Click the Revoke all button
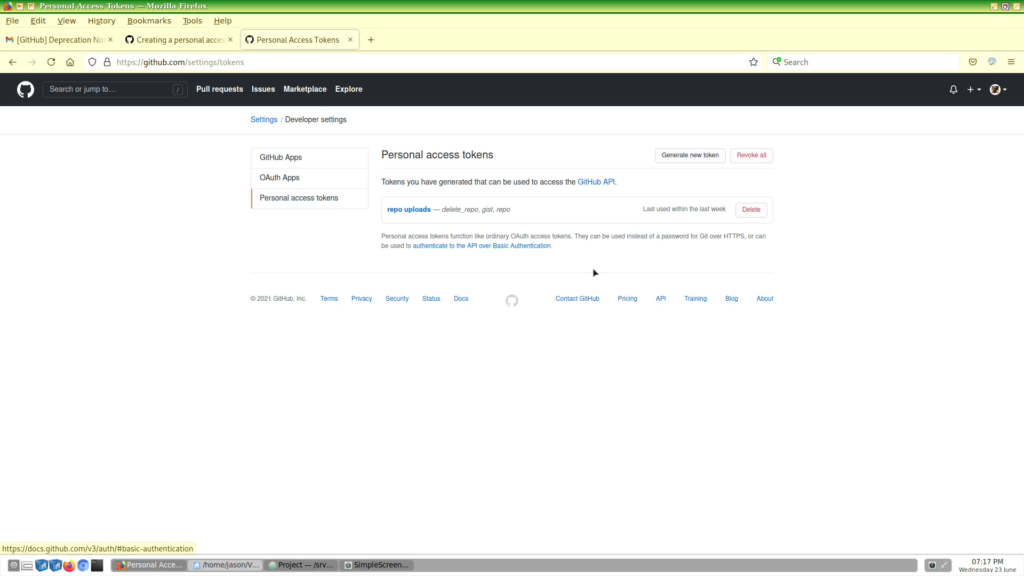The height and width of the screenshot is (576, 1024). click(751, 155)
